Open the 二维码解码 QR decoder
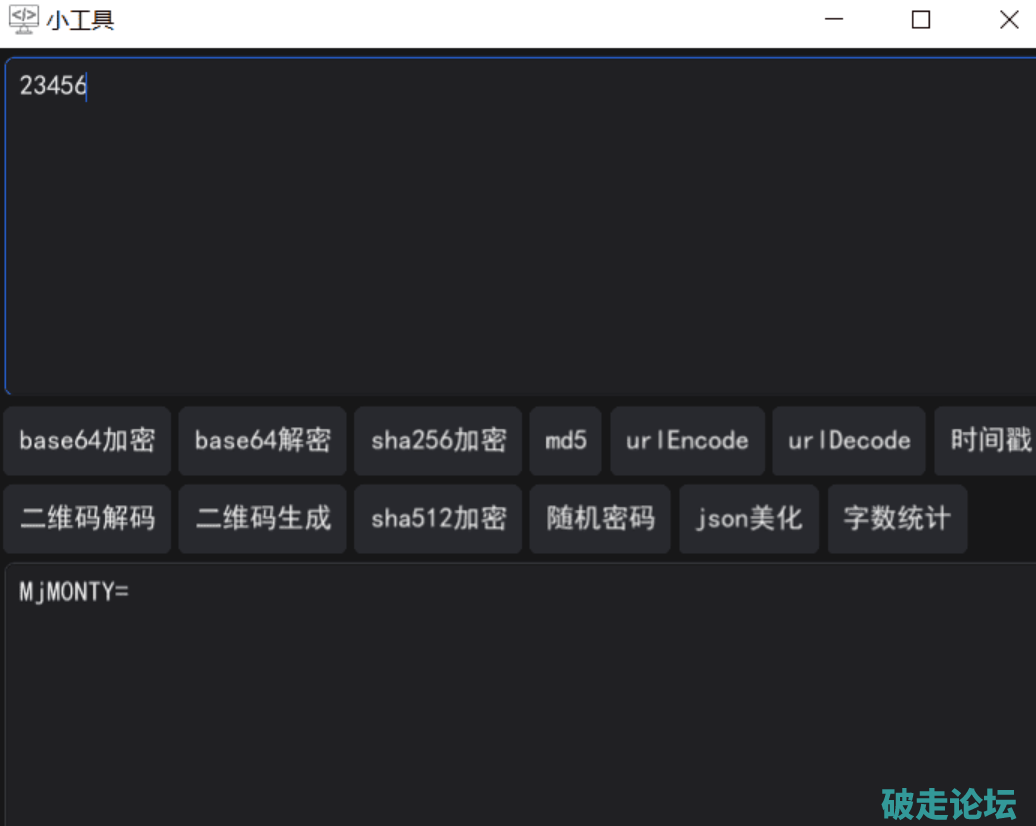The height and width of the screenshot is (826, 1036). pyautogui.click(x=87, y=519)
